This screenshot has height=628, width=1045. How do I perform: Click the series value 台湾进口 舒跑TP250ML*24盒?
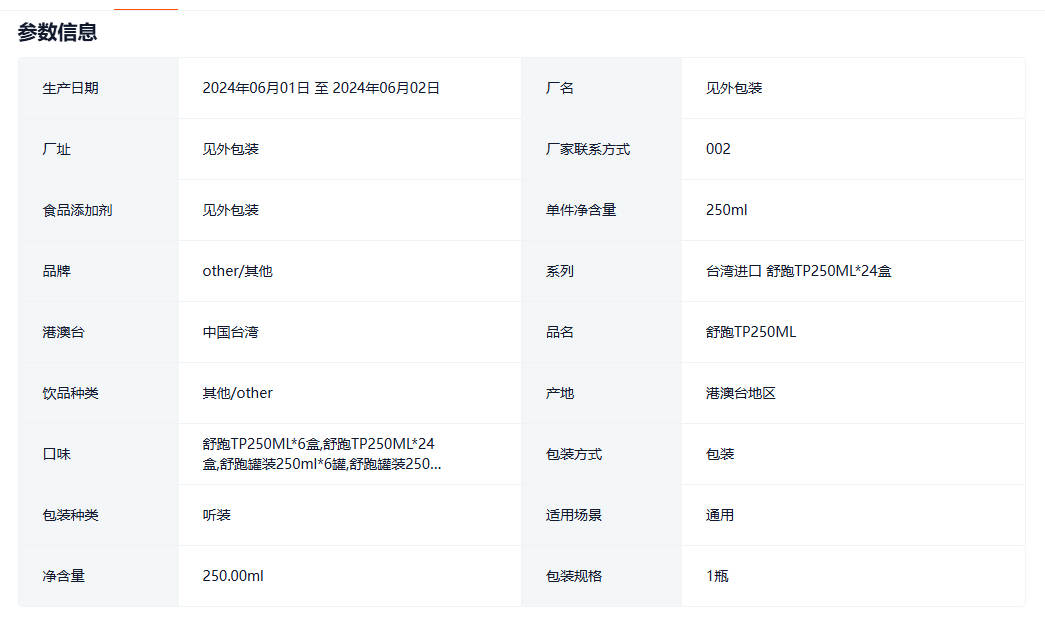click(798, 271)
